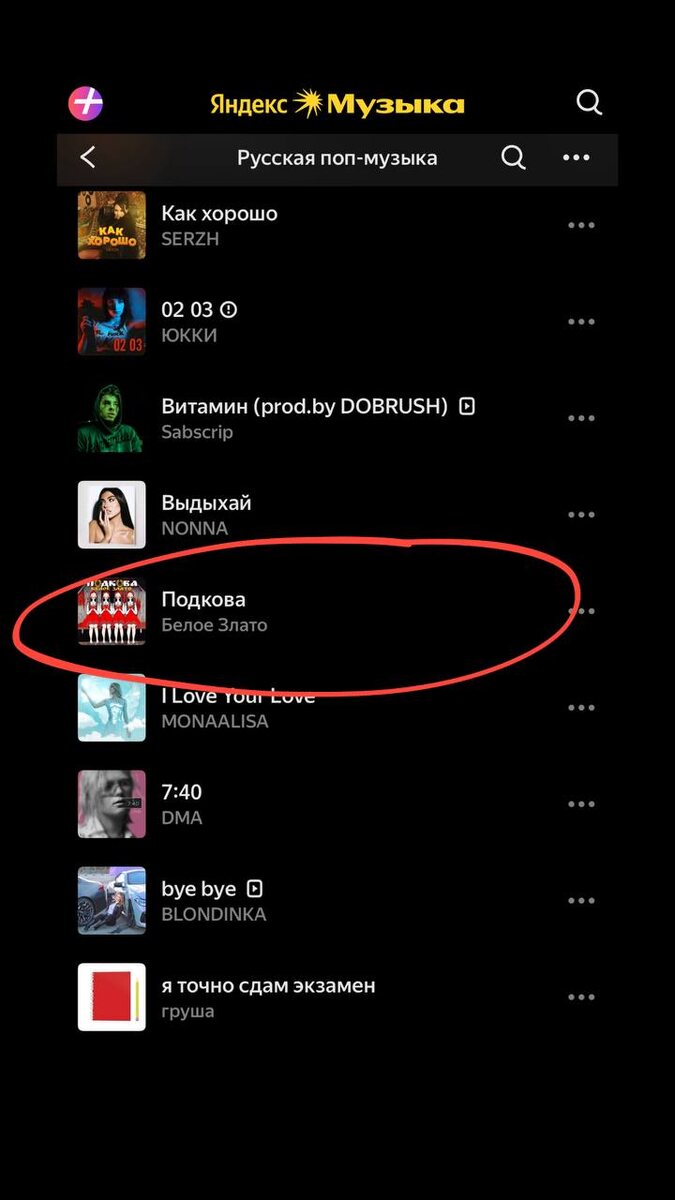Open more options for Как хорошо
This screenshot has width=675, height=1200.
pyautogui.click(x=581, y=225)
